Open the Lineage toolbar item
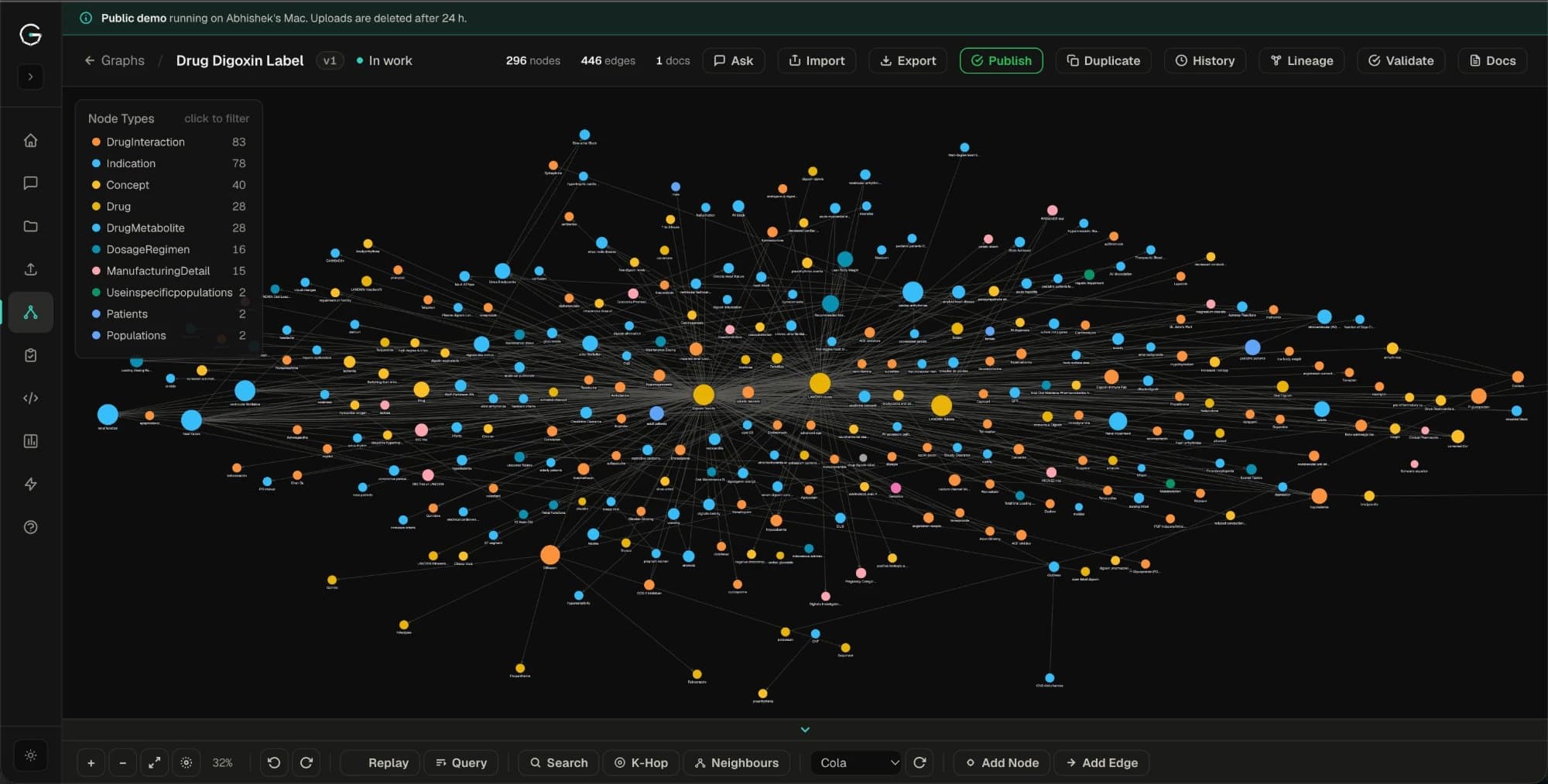This screenshot has height=784, width=1548. pos(1301,60)
